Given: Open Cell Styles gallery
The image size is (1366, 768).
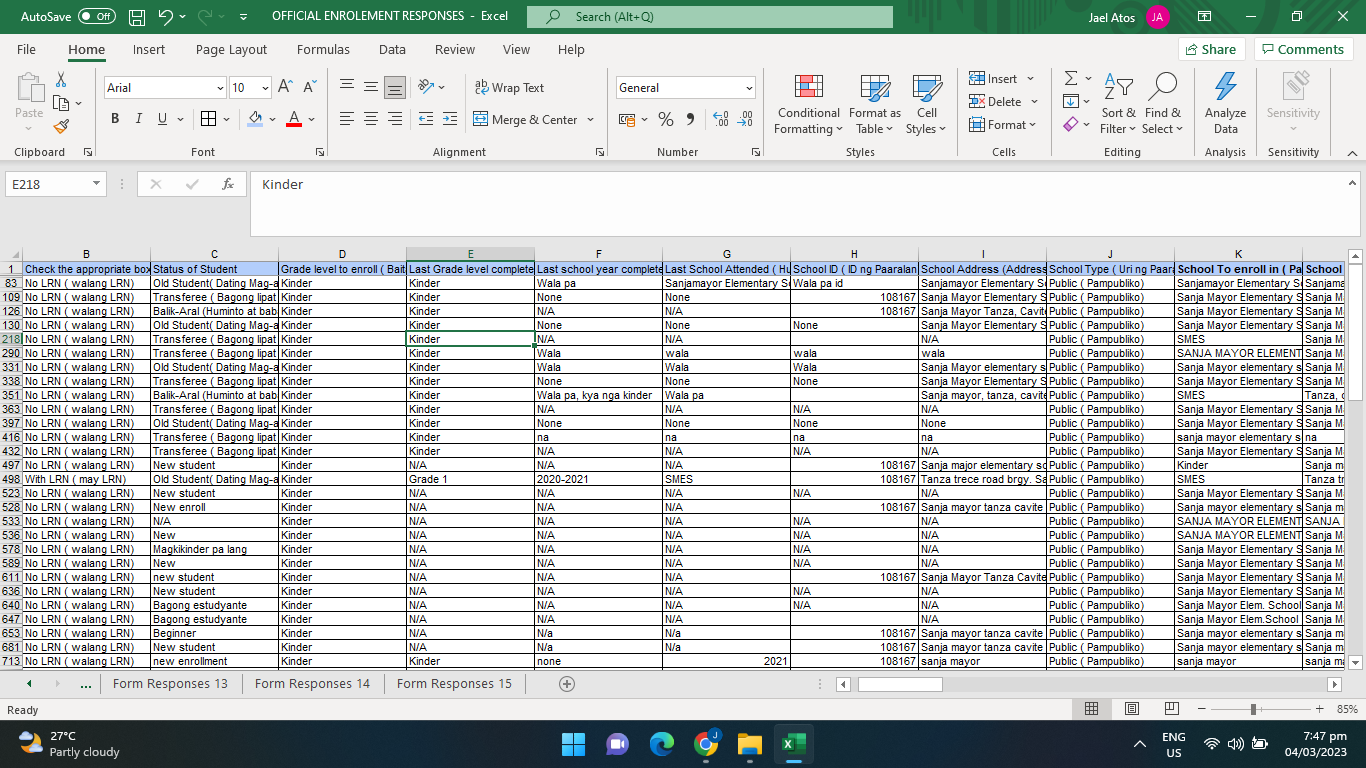Looking at the screenshot, I should 927,104.
